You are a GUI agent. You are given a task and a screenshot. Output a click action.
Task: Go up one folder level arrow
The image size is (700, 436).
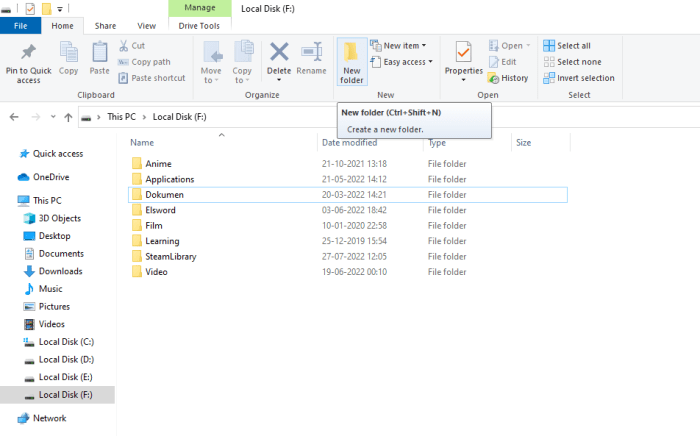[x=68, y=117]
